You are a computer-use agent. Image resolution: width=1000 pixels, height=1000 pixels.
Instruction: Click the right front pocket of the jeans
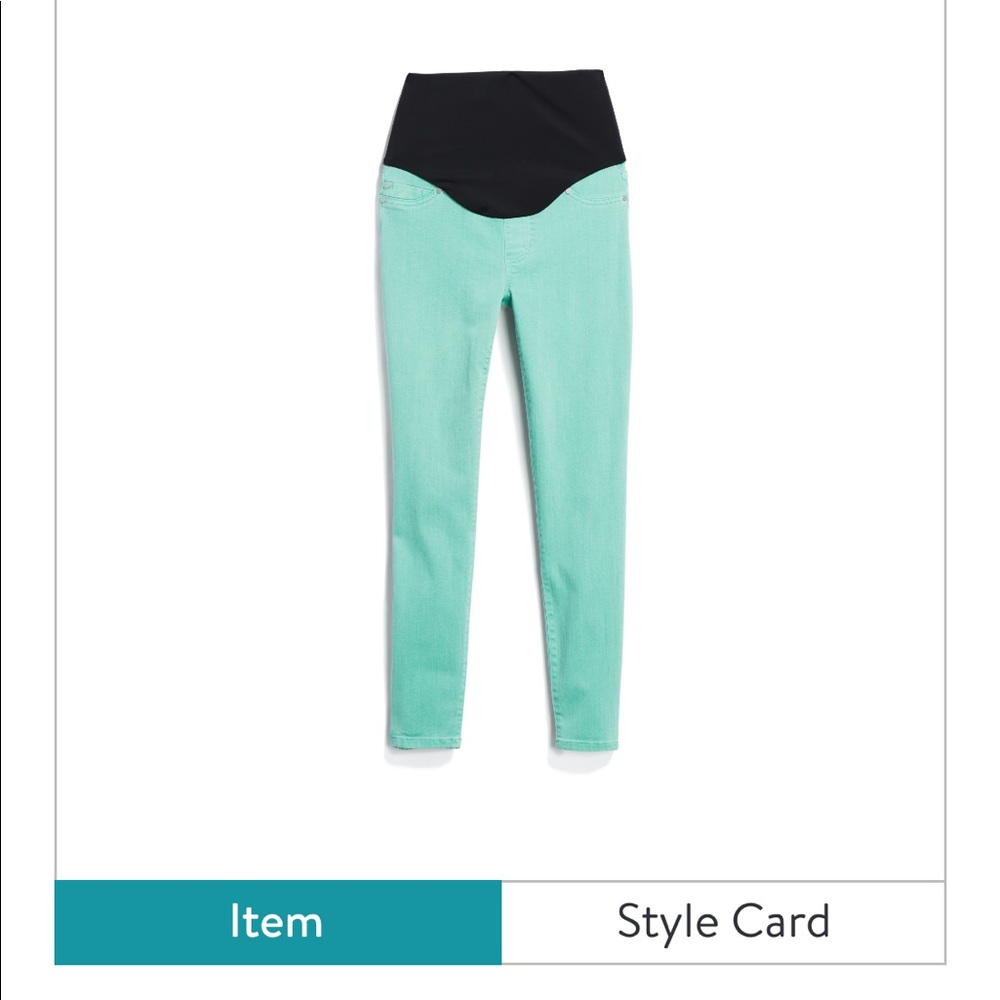tap(596, 195)
